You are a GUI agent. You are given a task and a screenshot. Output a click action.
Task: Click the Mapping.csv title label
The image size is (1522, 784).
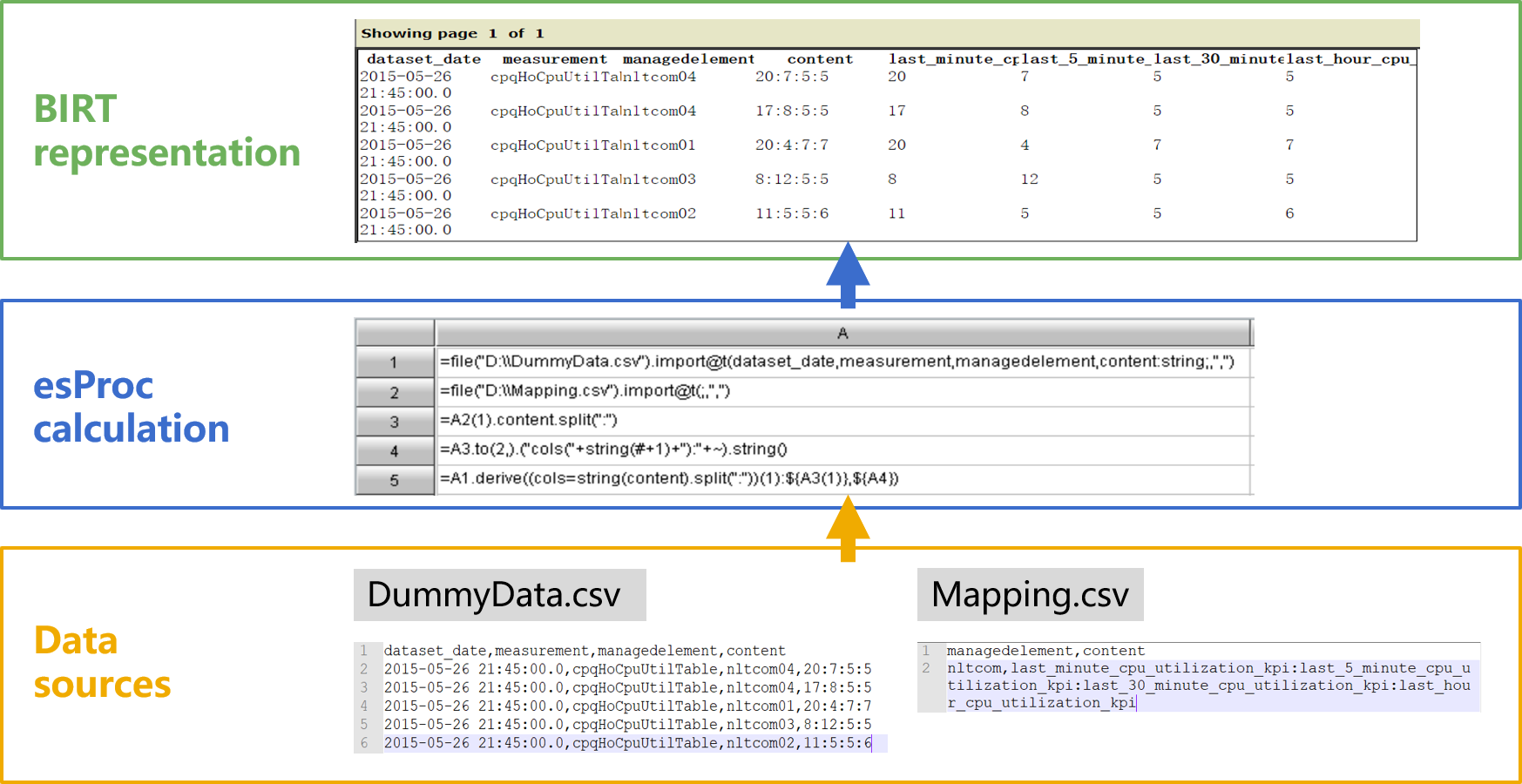click(1030, 595)
